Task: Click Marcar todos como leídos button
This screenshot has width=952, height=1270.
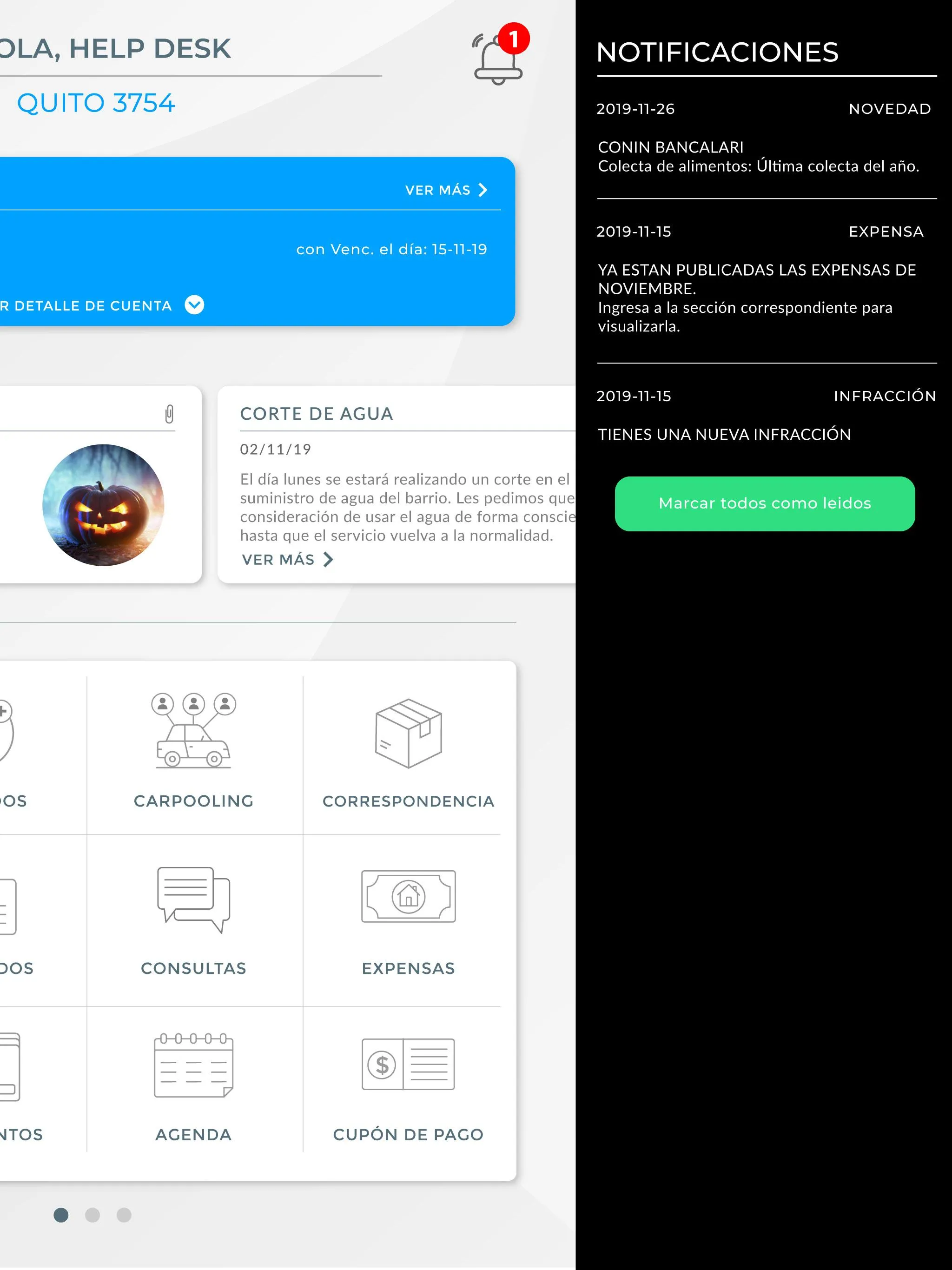Action: 765,502
